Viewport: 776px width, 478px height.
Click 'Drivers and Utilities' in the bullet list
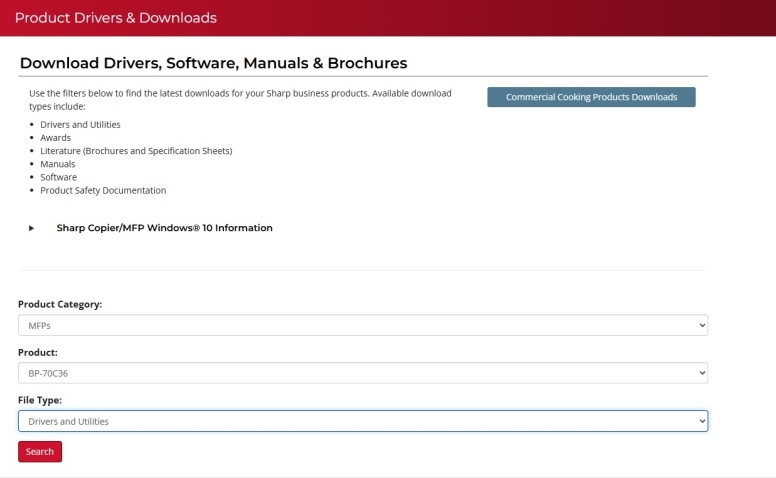coord(80,125)
